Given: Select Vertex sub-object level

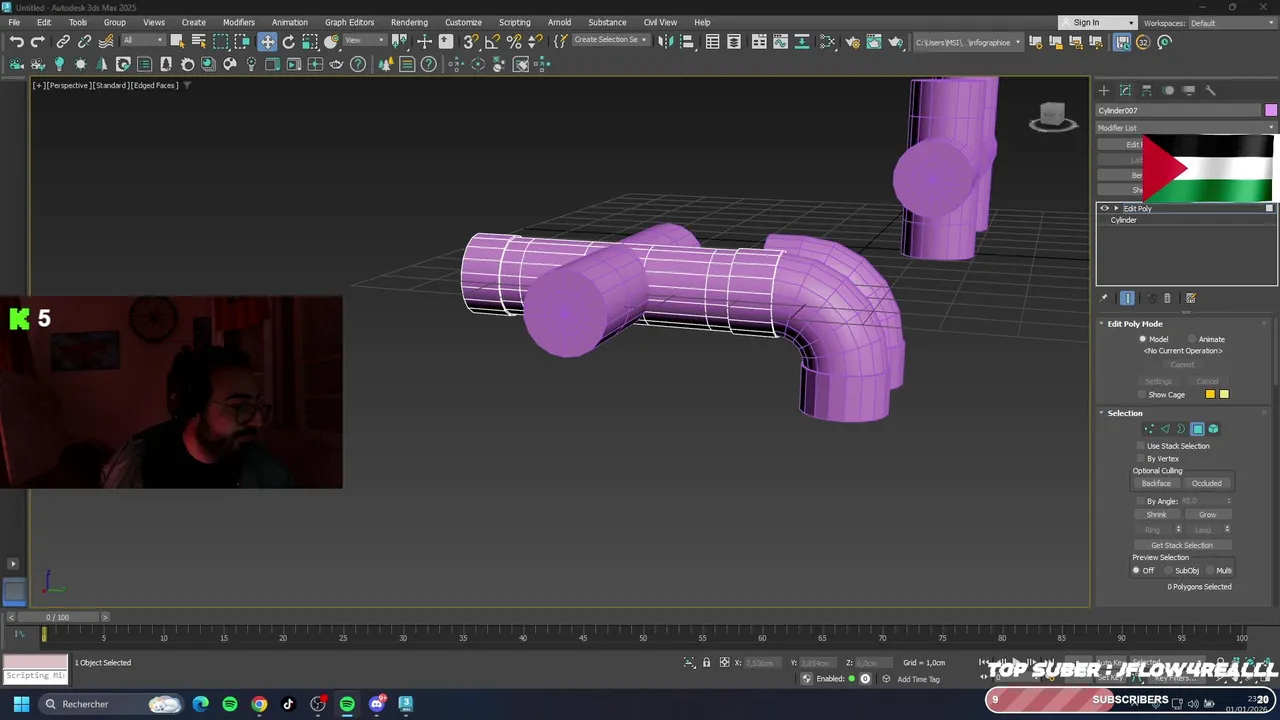Looking at the screenshot, I should (x=1149, y=429).
